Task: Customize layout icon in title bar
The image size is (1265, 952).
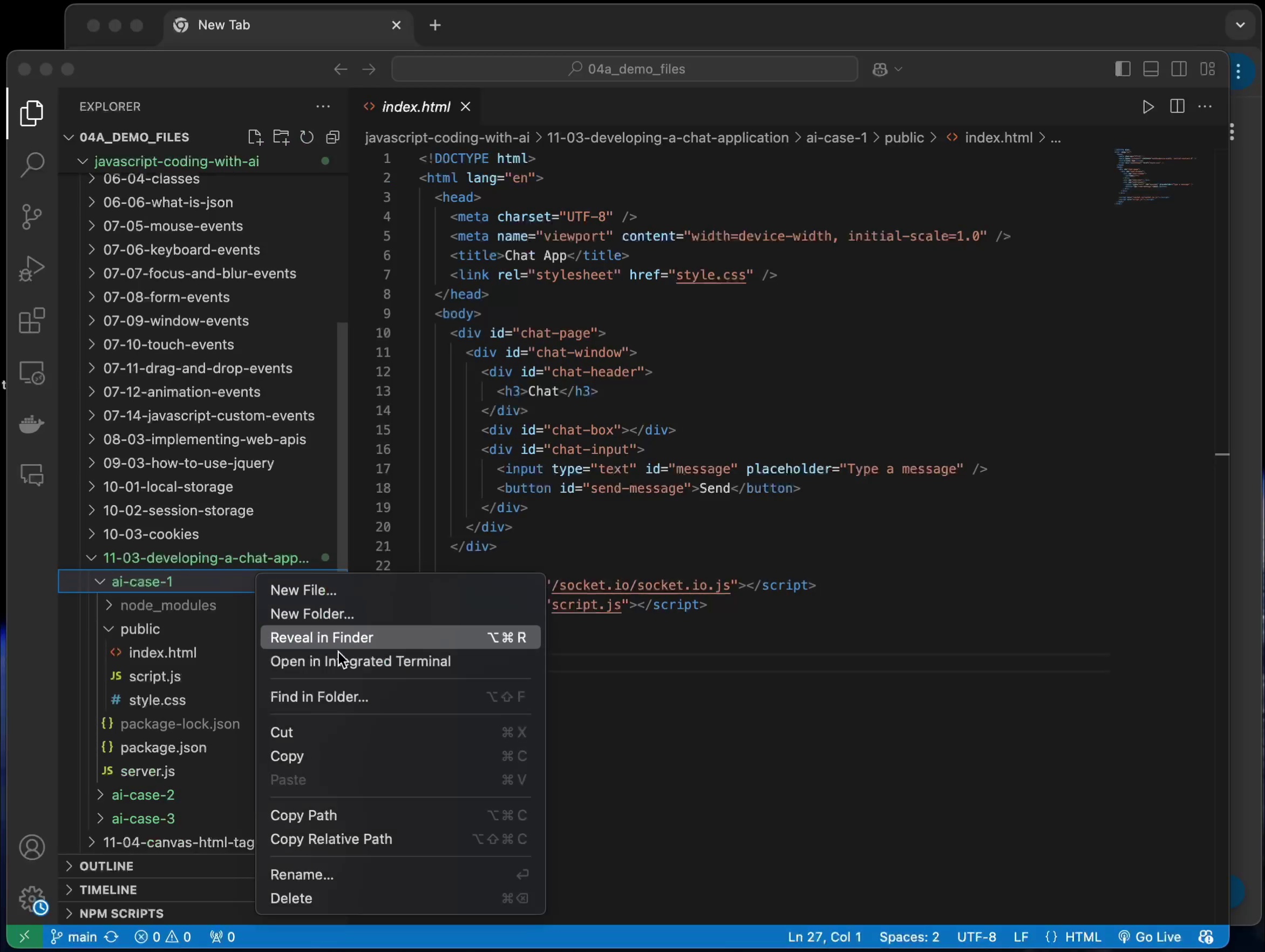Action: click(x=1207, y=69)
